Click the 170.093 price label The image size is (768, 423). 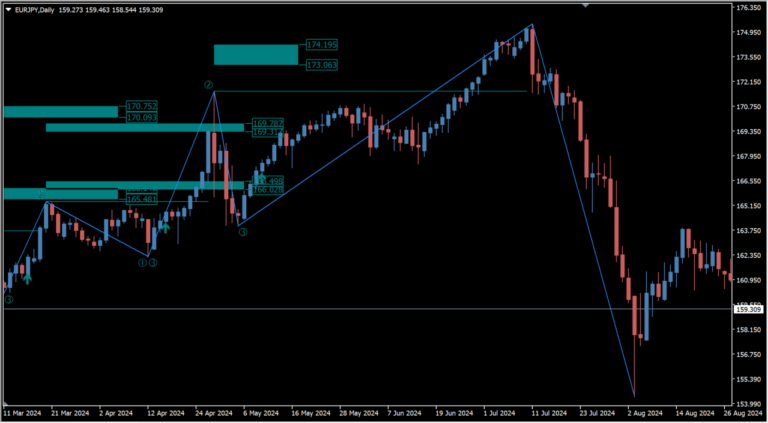click(142, 118)
